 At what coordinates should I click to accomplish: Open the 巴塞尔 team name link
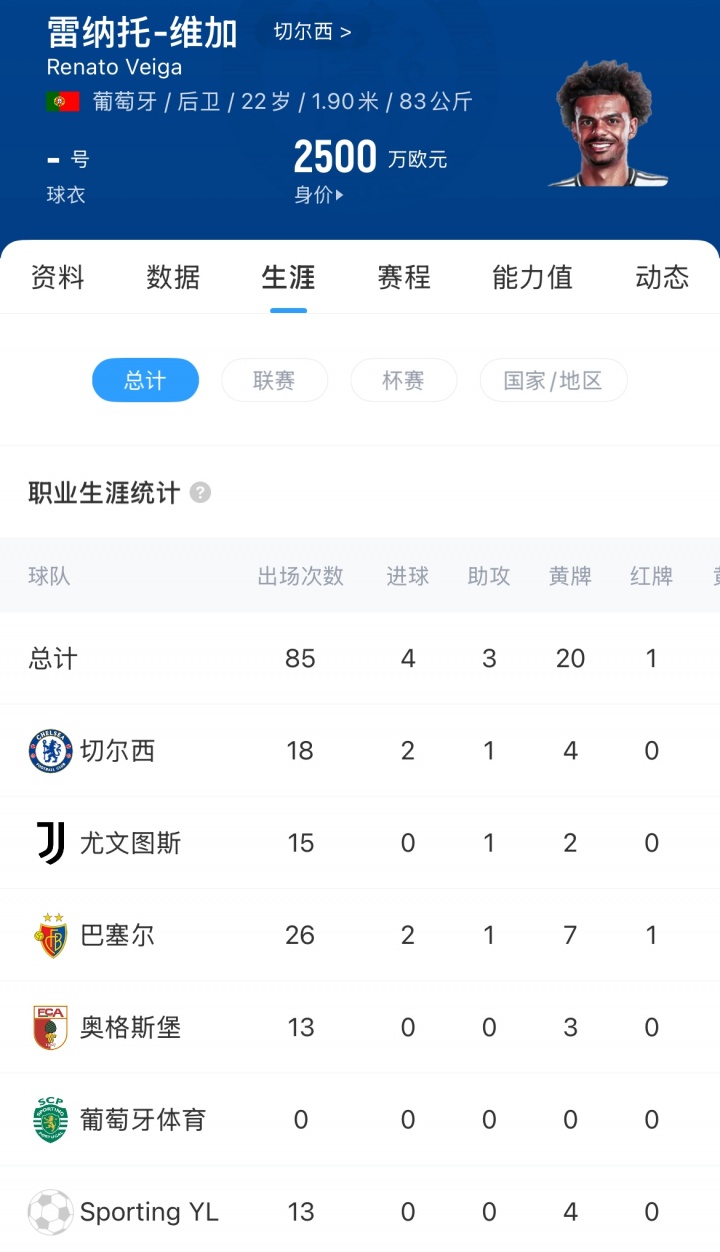(x=117, y=935)
